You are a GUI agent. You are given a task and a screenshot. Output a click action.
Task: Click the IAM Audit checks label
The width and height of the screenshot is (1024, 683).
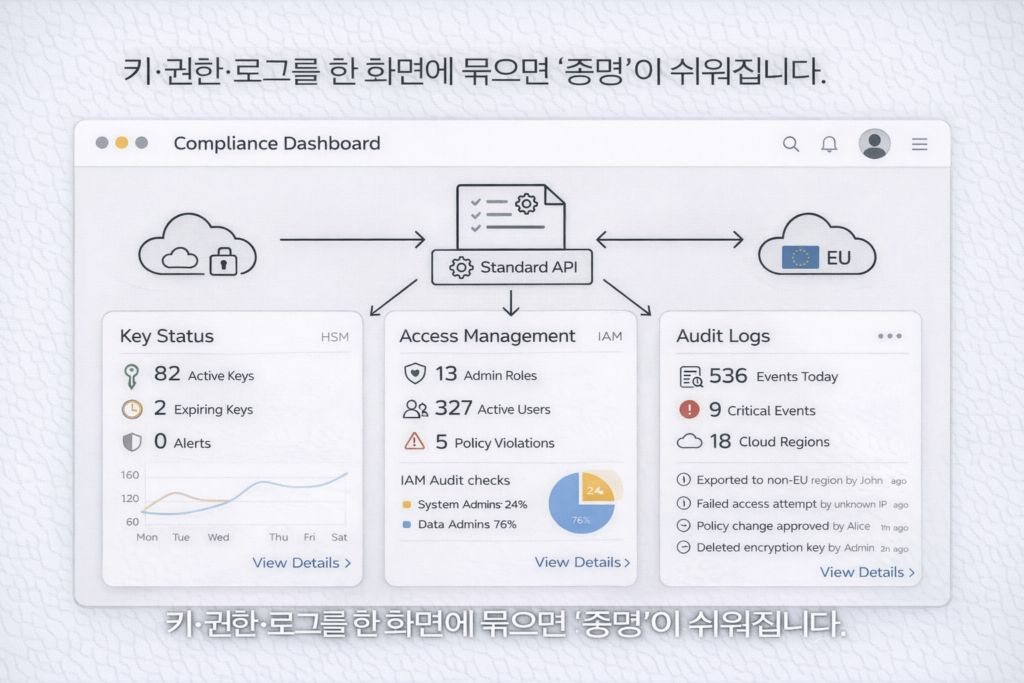click(455, 481)
